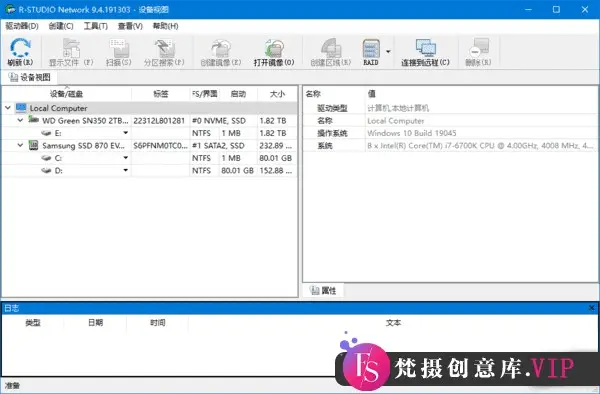Click the 启动 column header
Viewport: 600px width, 394px height.
(x=238, y=94)
